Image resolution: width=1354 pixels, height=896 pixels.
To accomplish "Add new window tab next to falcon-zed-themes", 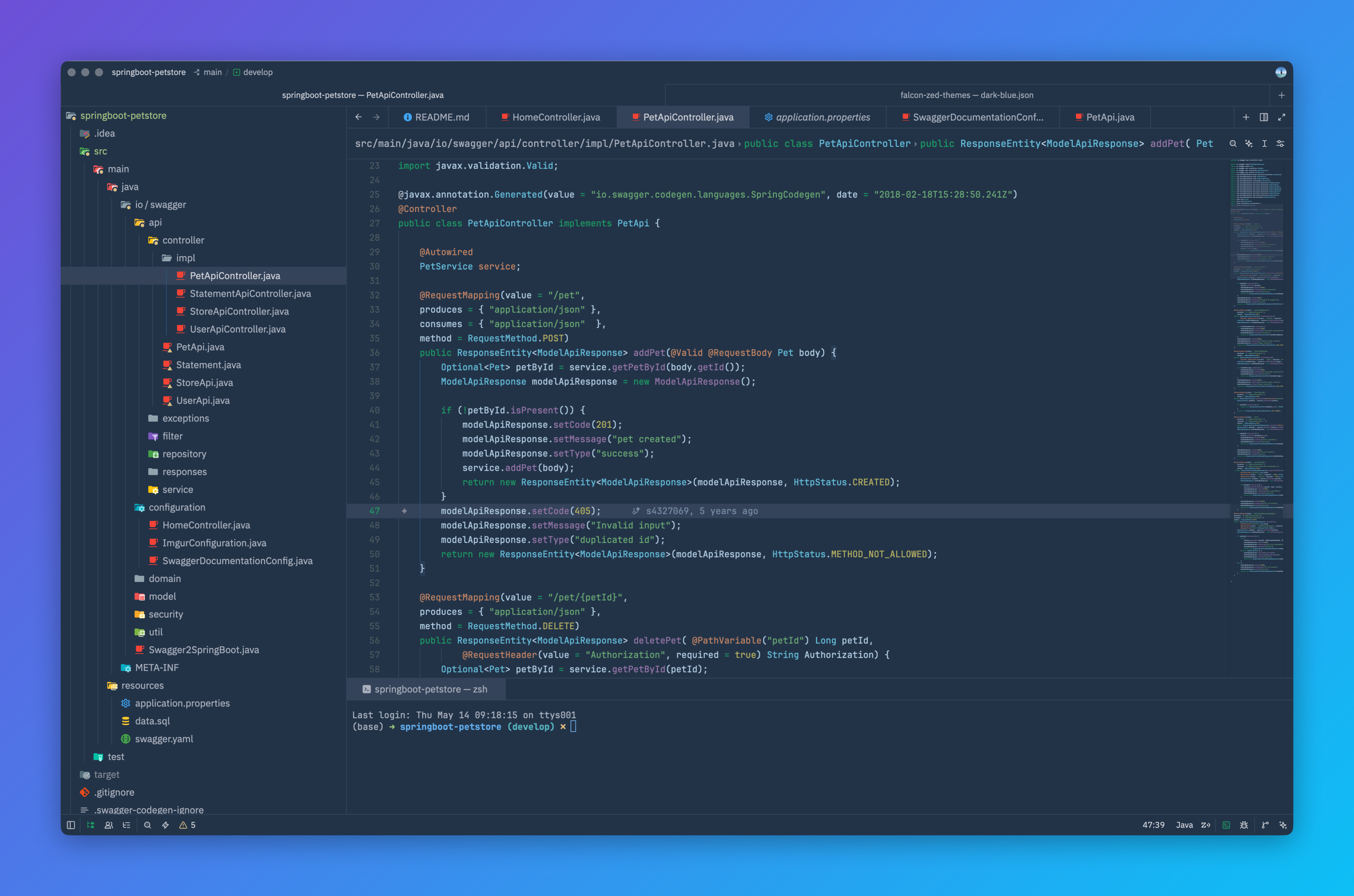I will pos(1281,95).
